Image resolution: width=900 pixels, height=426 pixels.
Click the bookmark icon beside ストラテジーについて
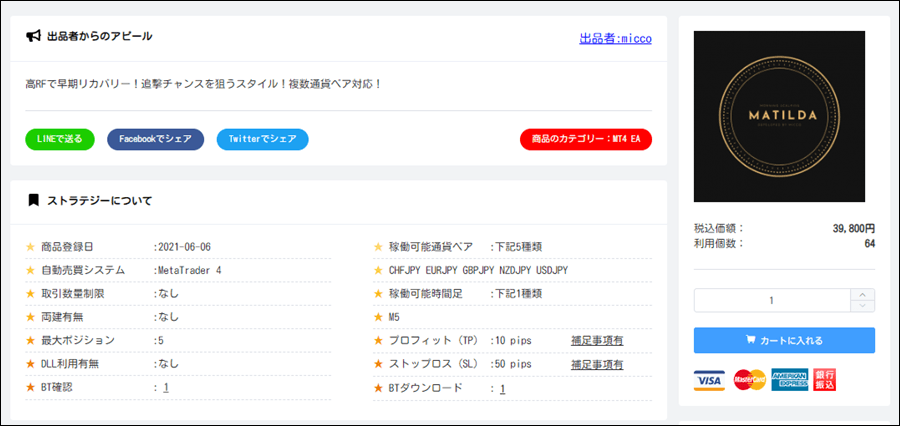click(x=33, y=200)
